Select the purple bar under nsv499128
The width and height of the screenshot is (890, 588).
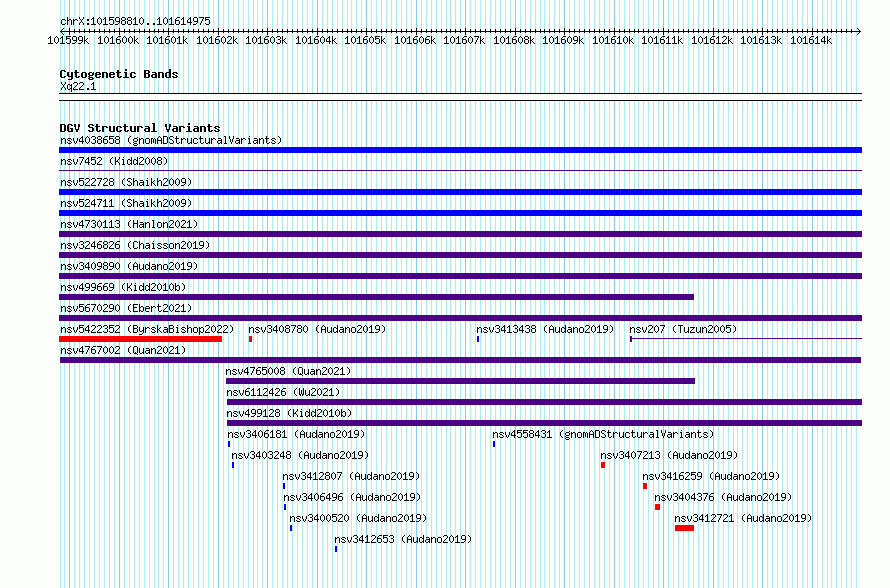pos(544,423)
